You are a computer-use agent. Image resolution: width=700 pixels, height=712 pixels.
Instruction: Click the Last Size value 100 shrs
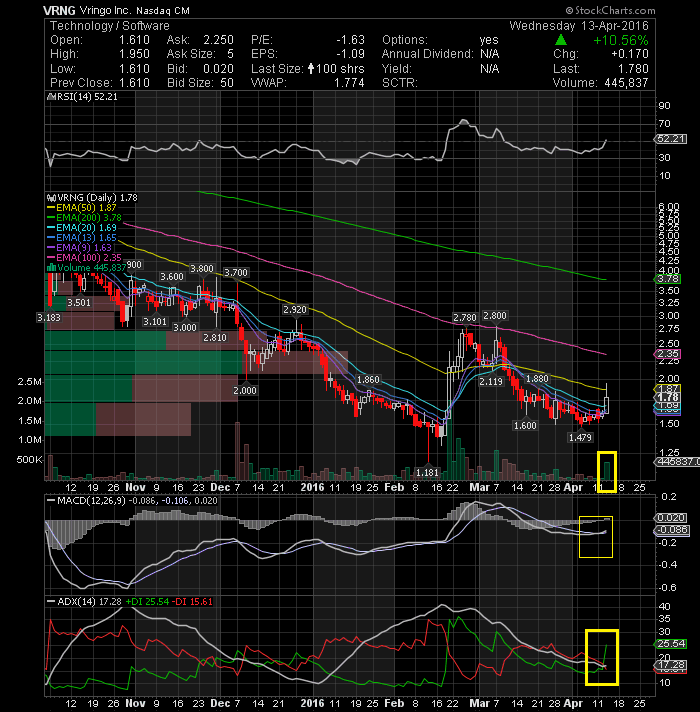[340, 69]
